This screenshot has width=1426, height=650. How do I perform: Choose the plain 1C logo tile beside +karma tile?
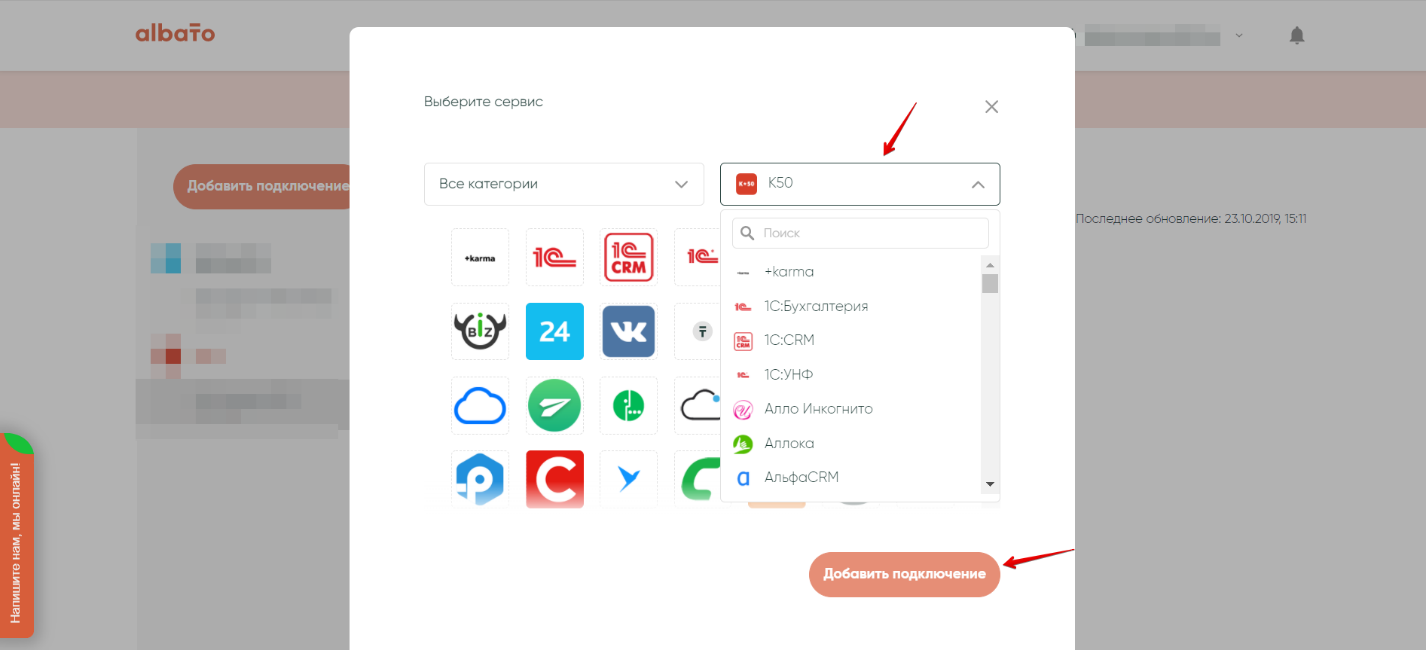555,257
